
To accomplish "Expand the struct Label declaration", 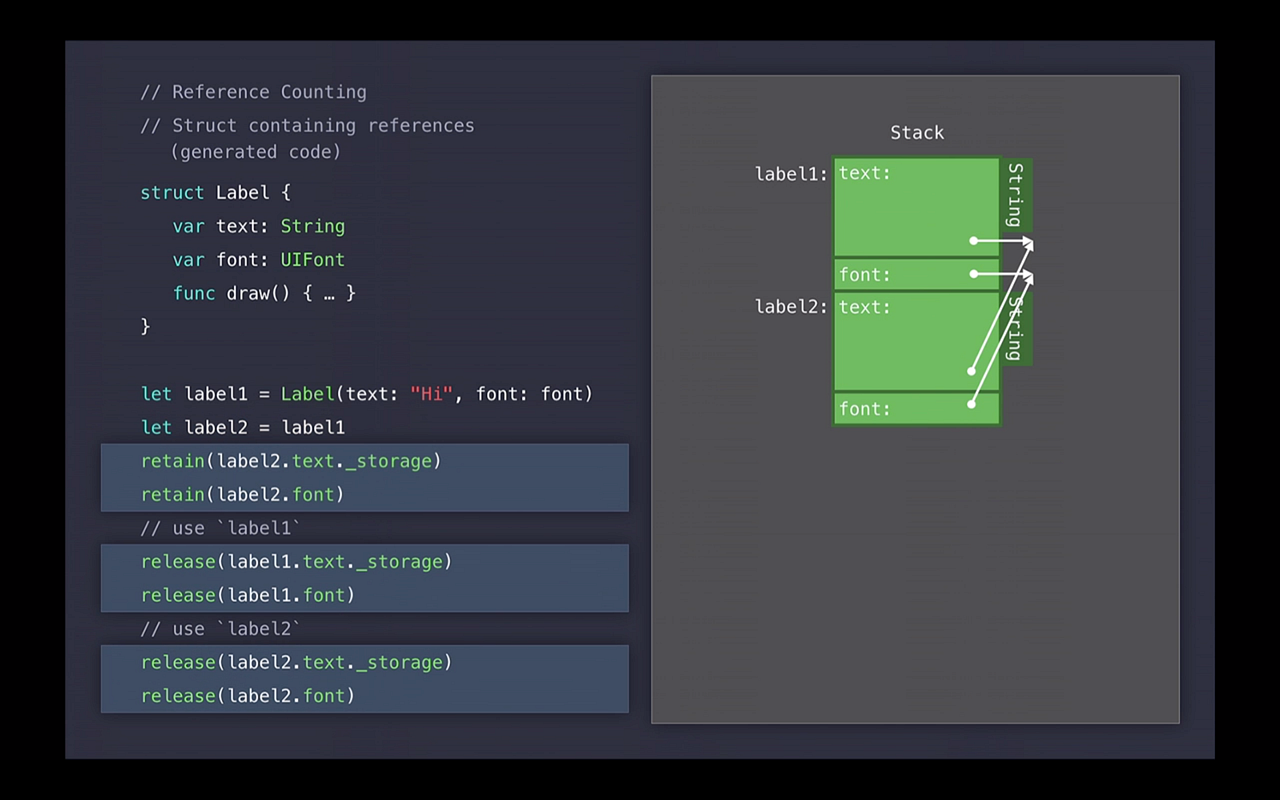I will pos(213,192).
